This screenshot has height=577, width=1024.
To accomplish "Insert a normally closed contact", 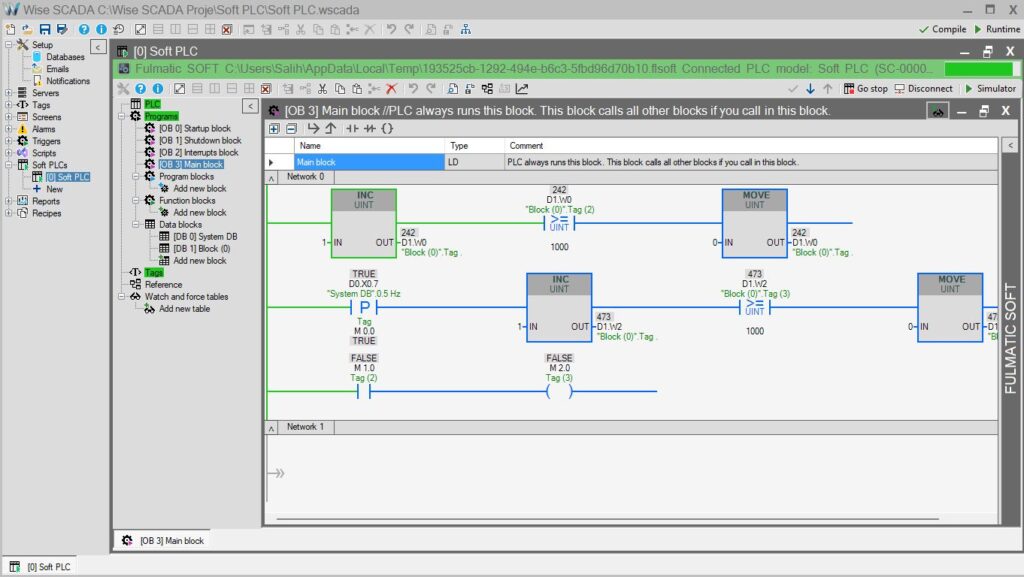I will [x=368, y=128].
